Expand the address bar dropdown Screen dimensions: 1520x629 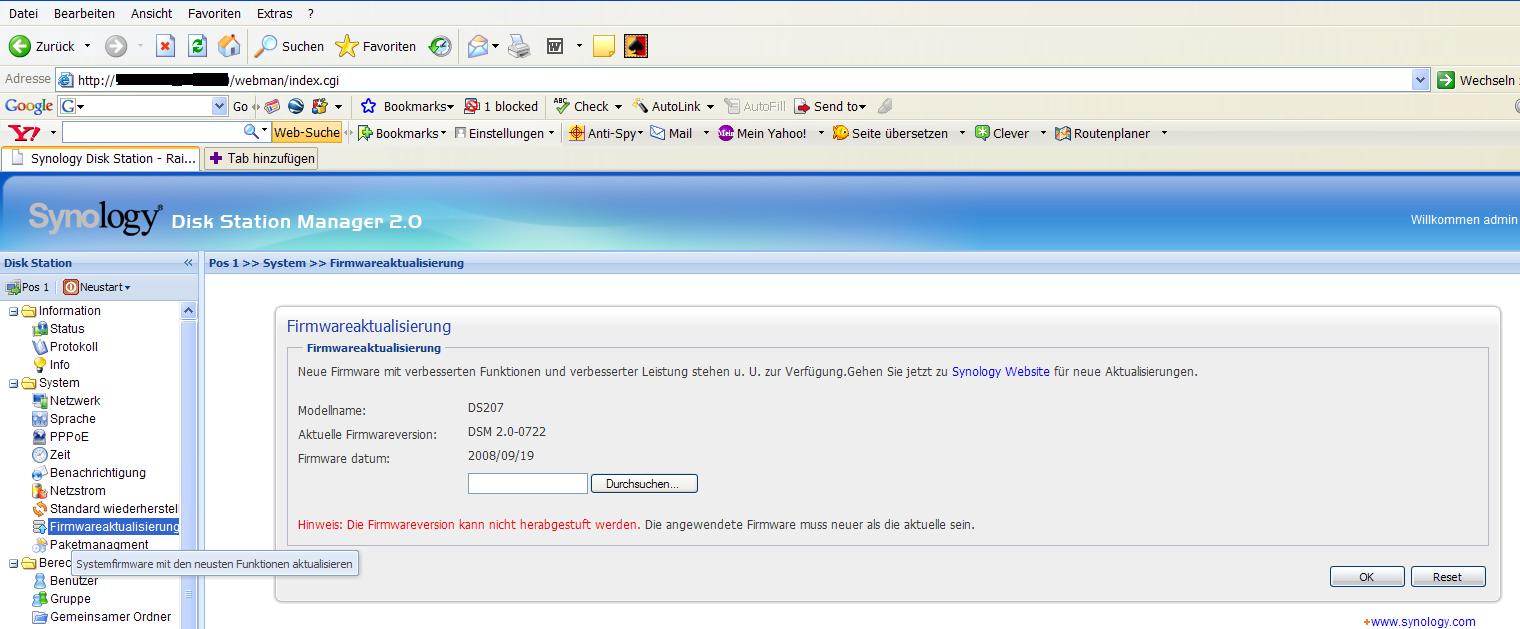coord(1421,80)
